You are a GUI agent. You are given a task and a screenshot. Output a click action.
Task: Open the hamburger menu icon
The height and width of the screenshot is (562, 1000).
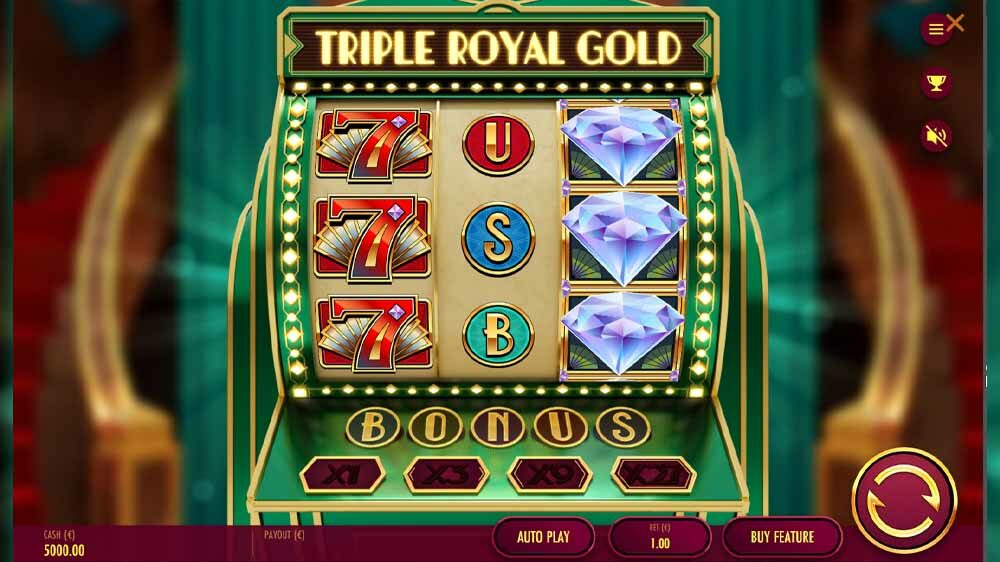pyautogui.click(x=936, y=29)
